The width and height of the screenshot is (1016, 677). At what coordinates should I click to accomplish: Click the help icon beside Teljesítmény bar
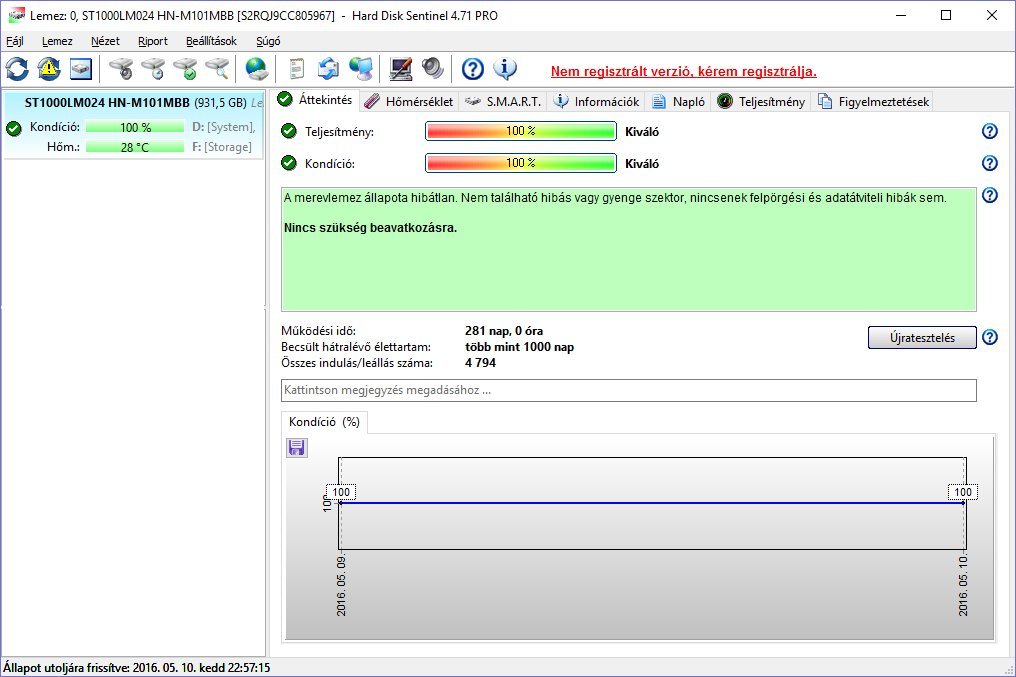989,132
